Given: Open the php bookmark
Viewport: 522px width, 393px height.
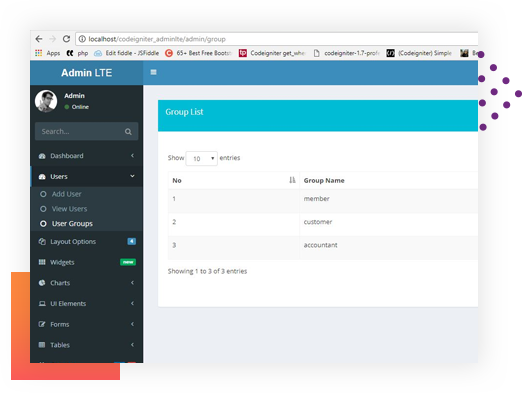Looking at the screenshot, I should (x=78, y=53).
